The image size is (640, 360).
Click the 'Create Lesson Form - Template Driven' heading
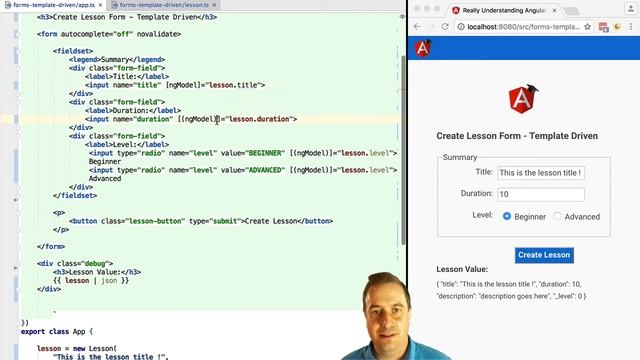517,136
